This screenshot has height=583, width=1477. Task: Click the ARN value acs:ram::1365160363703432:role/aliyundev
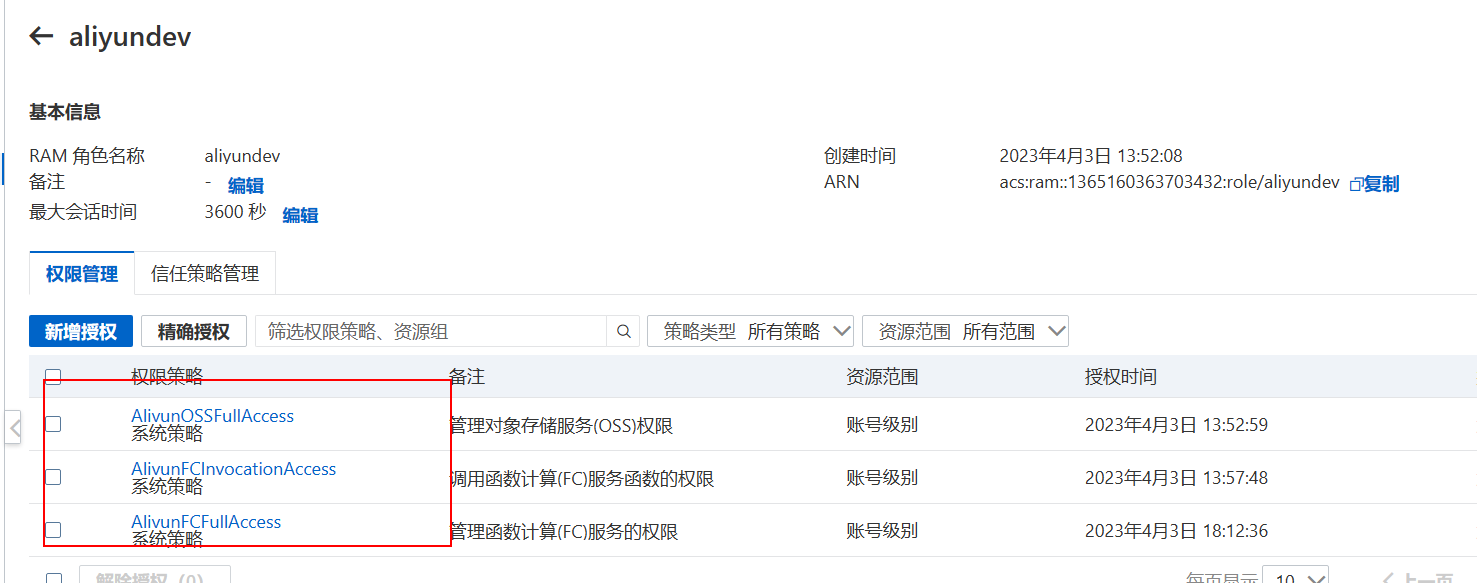(1169, 182)
